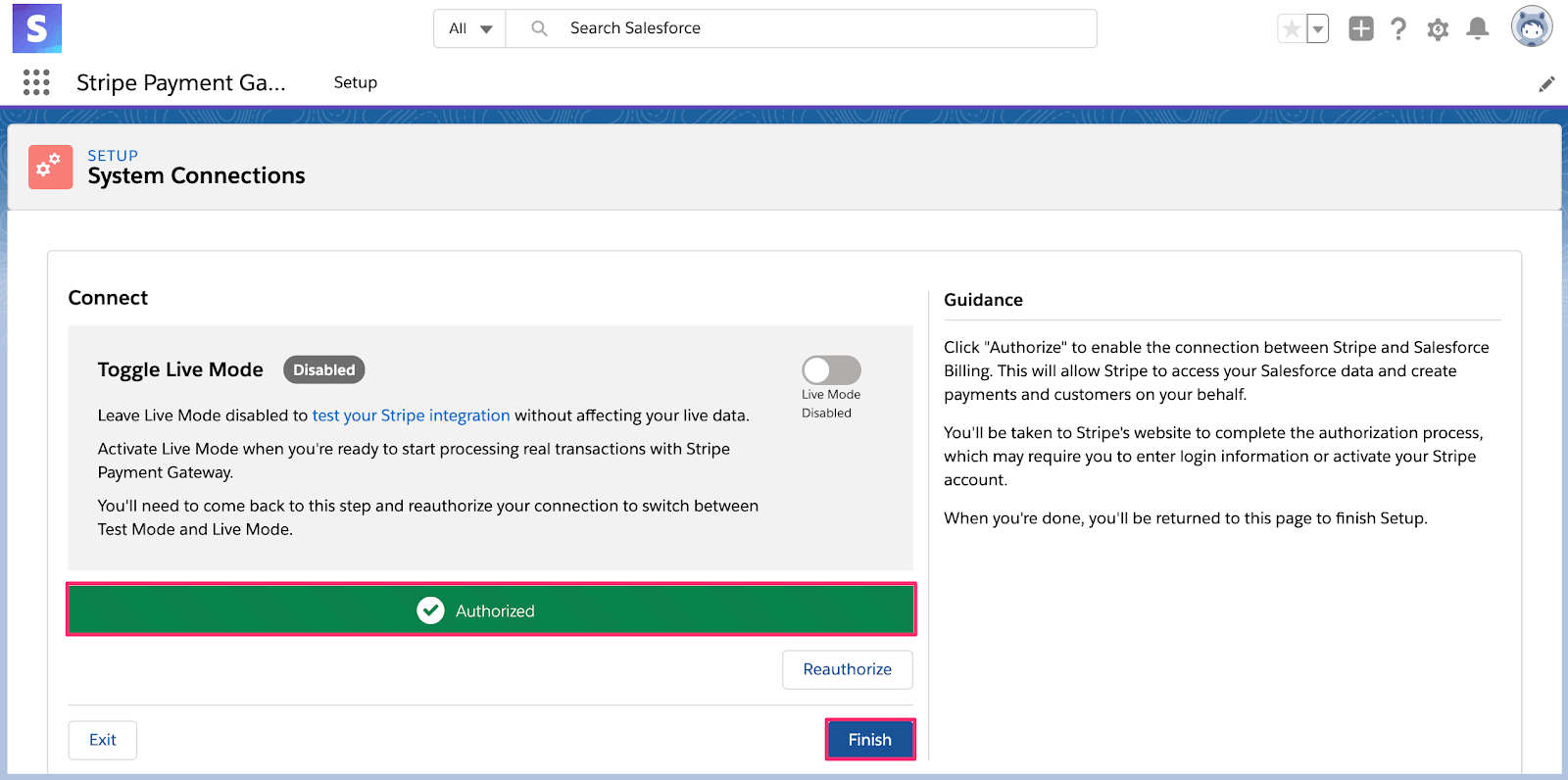Open the help question mark icon

pyautogui.click(x=1398, y=28)
